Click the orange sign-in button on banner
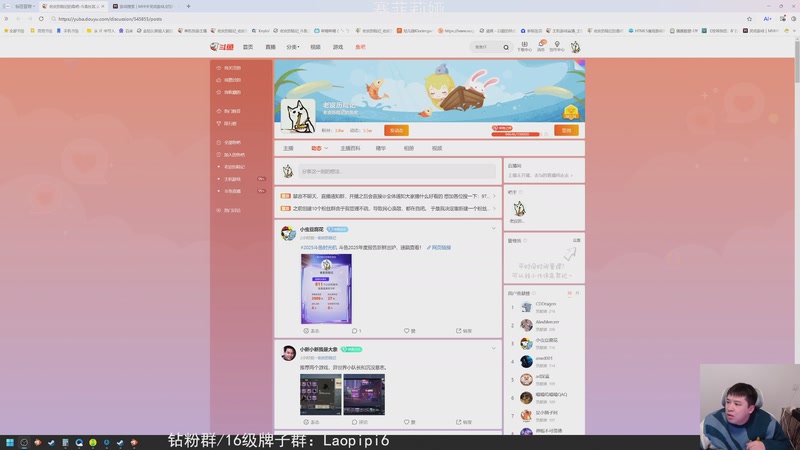This screenshot has height=450, width=800. 566,131
